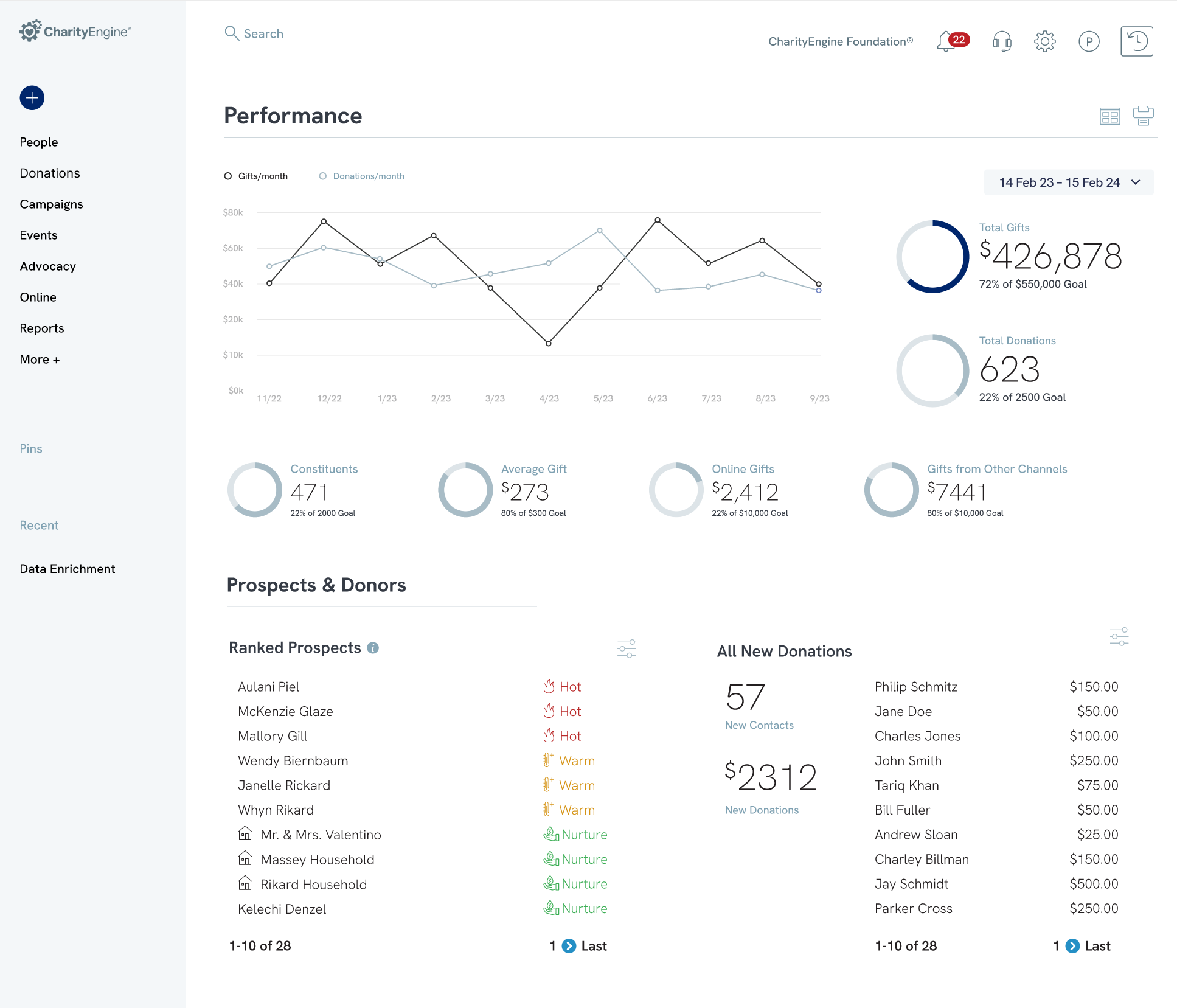Click the Search field
This screenshot has height=1008, width=1177.
click(263, 34)
